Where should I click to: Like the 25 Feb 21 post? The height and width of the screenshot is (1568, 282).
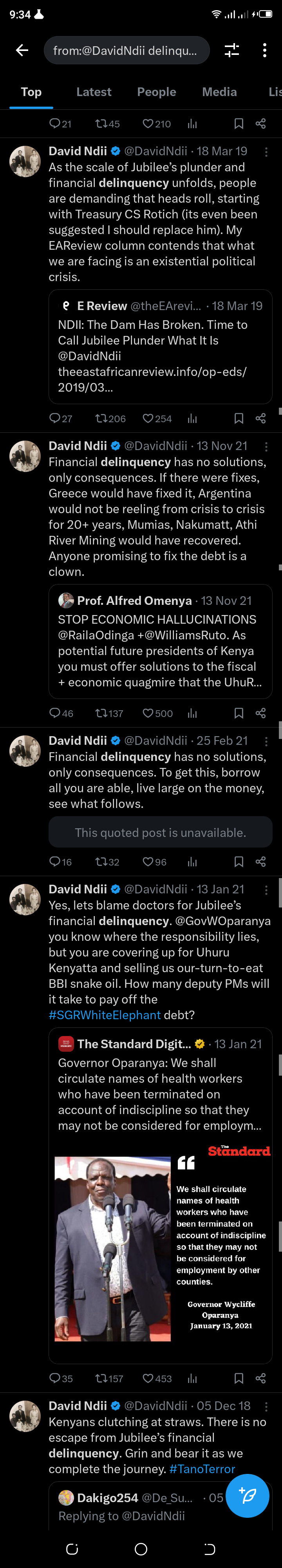click(148, 861)
